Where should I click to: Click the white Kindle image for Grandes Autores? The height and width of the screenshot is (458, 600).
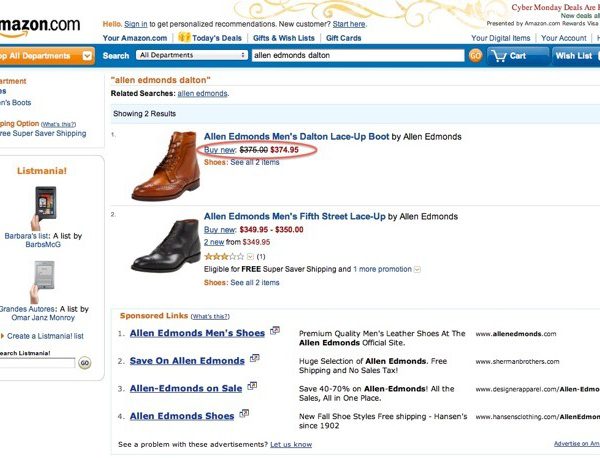[x=45, y=275]
